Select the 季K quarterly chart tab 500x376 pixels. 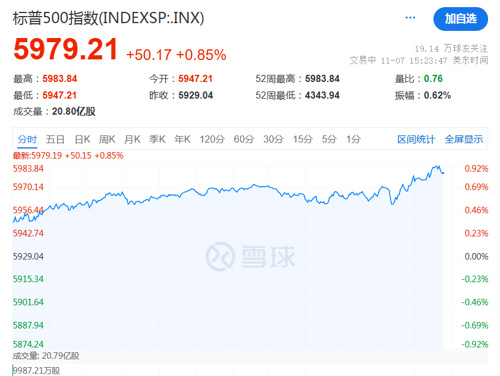[x=157, y=139]
